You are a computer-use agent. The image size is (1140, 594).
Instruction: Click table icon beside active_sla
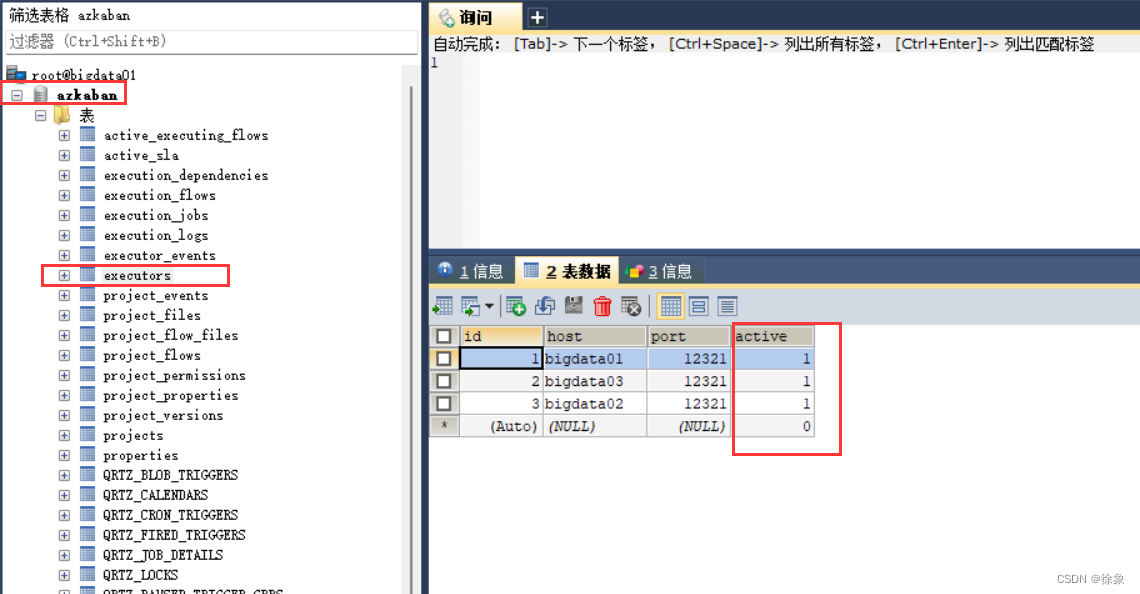point(88,155)
